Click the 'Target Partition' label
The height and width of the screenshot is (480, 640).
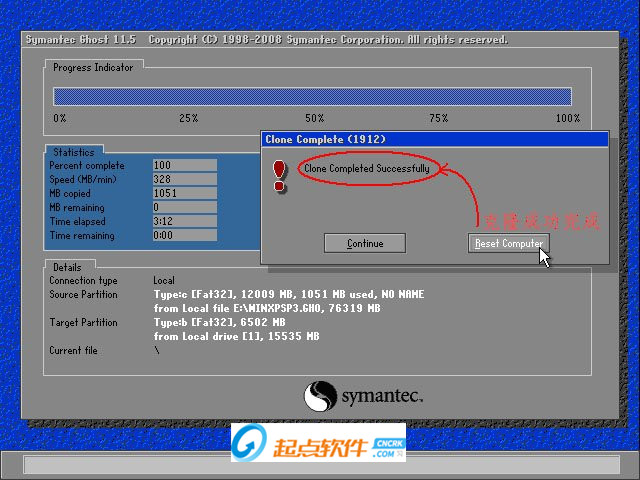(x=83, y=322)
